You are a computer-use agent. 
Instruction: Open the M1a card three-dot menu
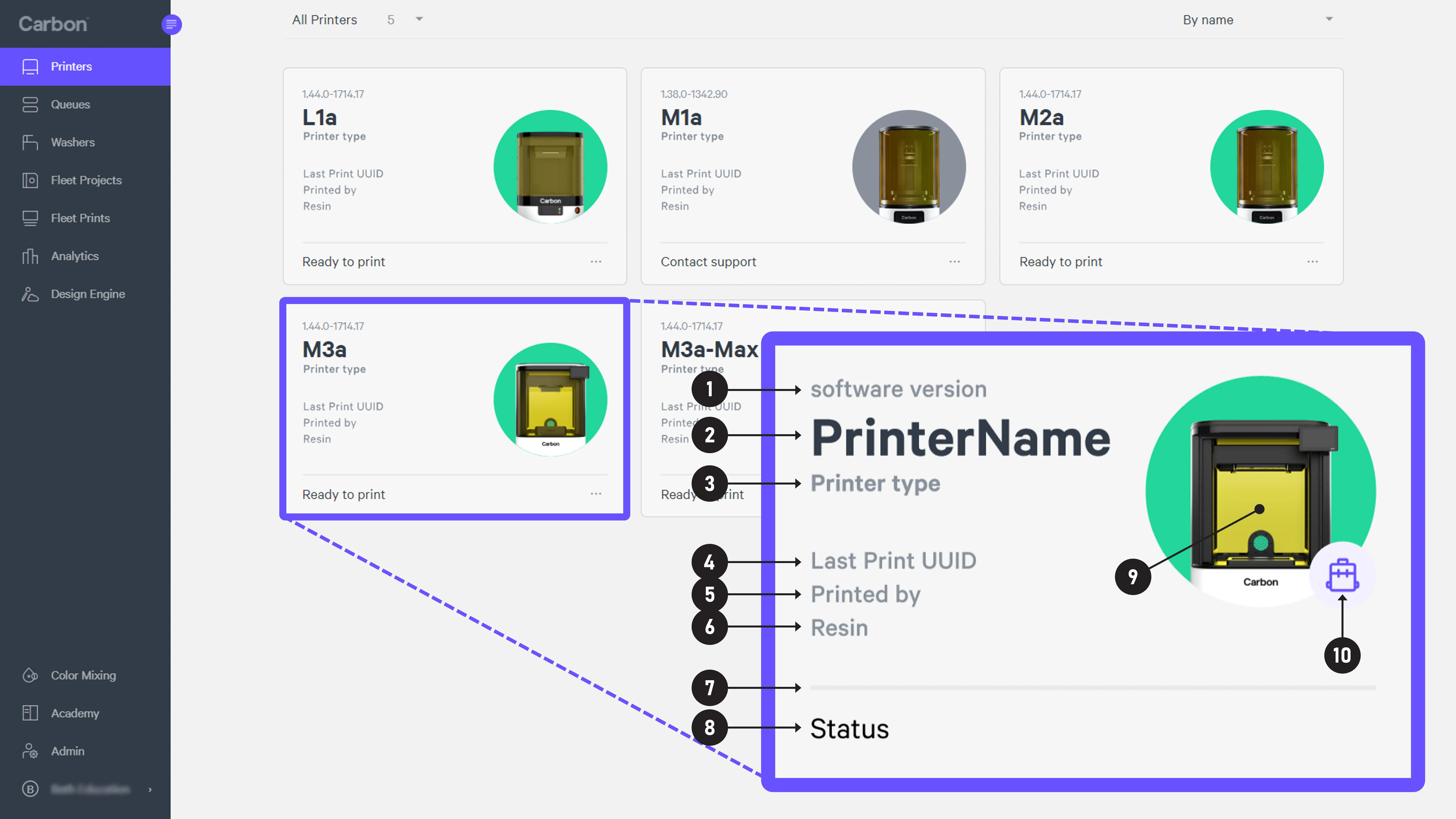point(955,262)
